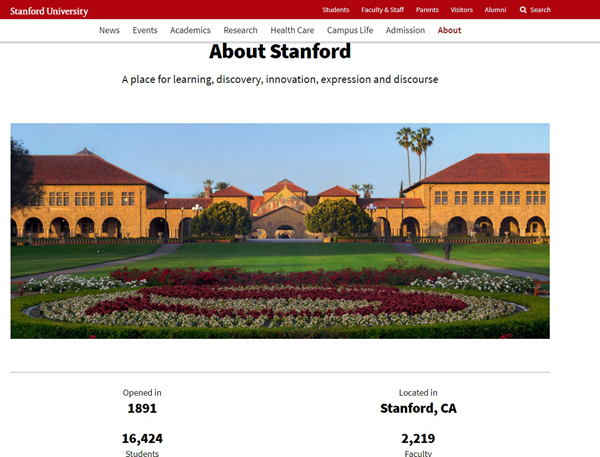Click the Stanford, CA location text
Viewport: 600px width, 457px height.
[x=418, y=408]
